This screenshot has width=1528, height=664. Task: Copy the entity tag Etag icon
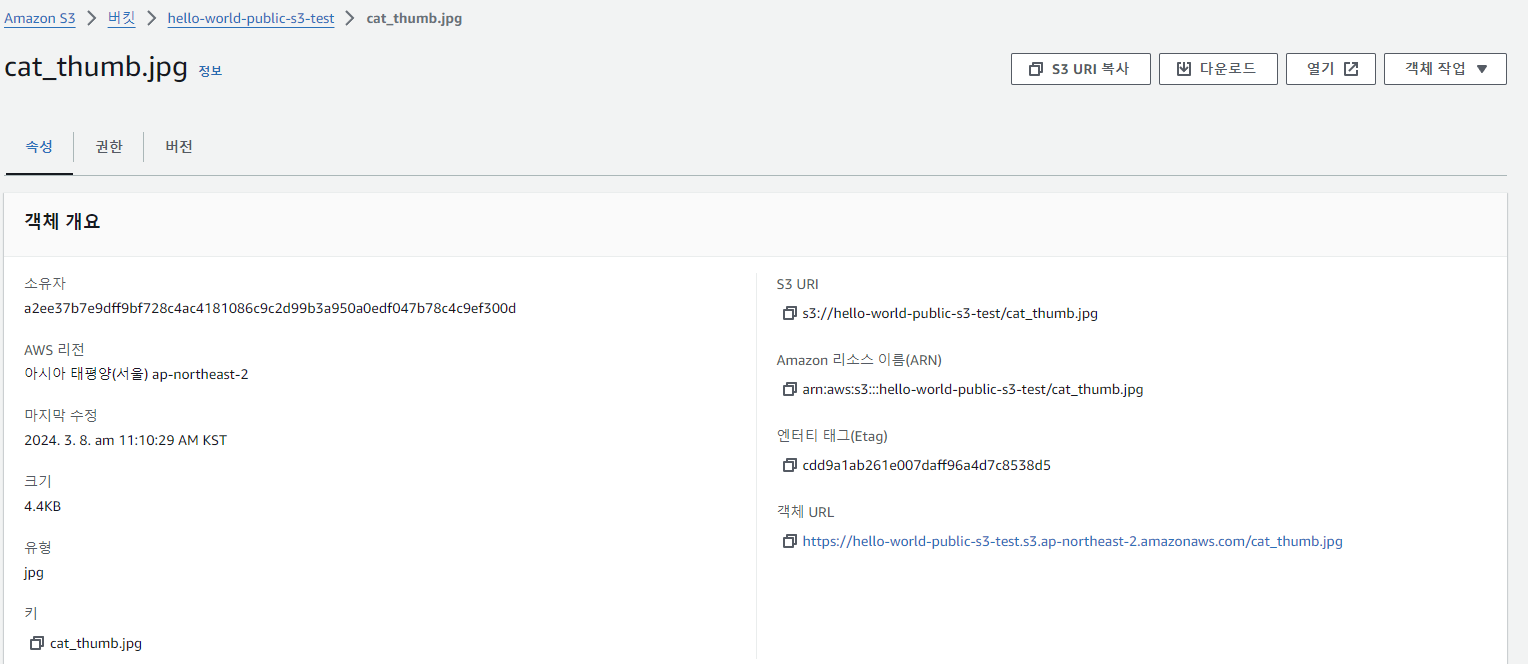pyautogui.click(x=790, y=466)
